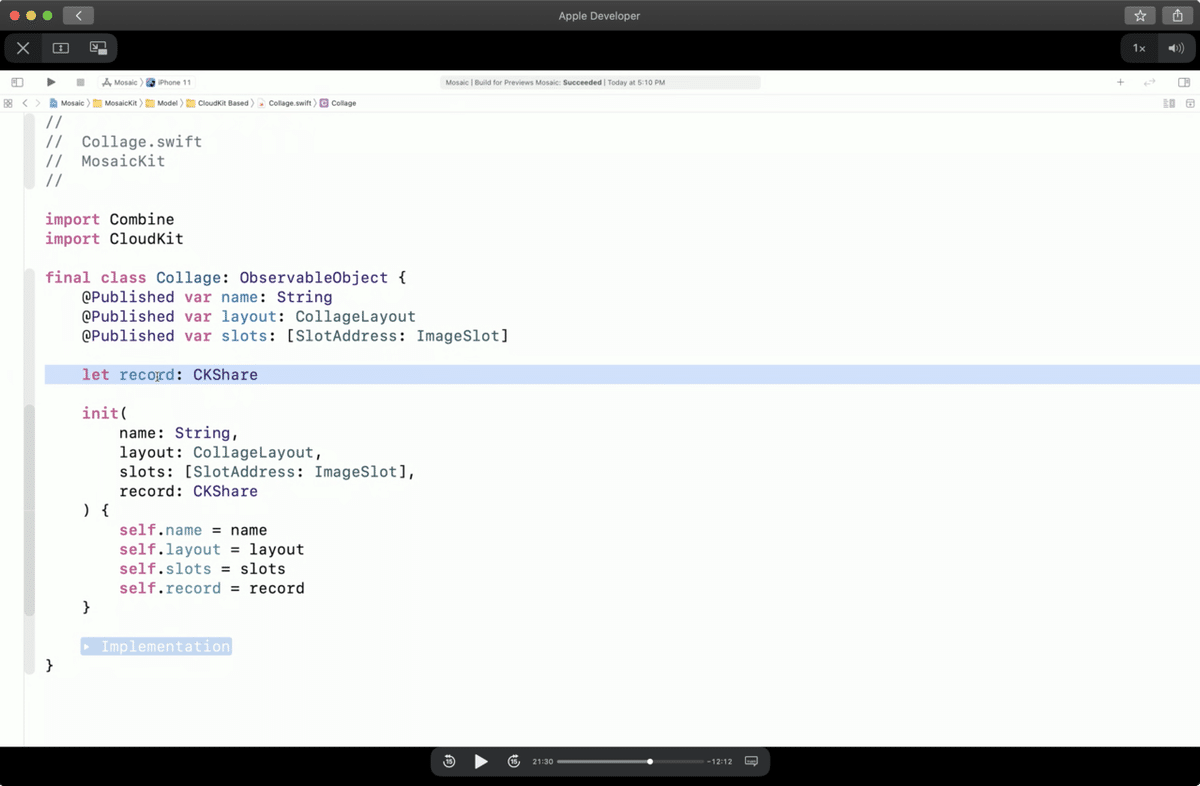This screenshot has height=786, width=1200.
Task: Click the "let record: CKShare" line
Action: click(x=170, y=375)
